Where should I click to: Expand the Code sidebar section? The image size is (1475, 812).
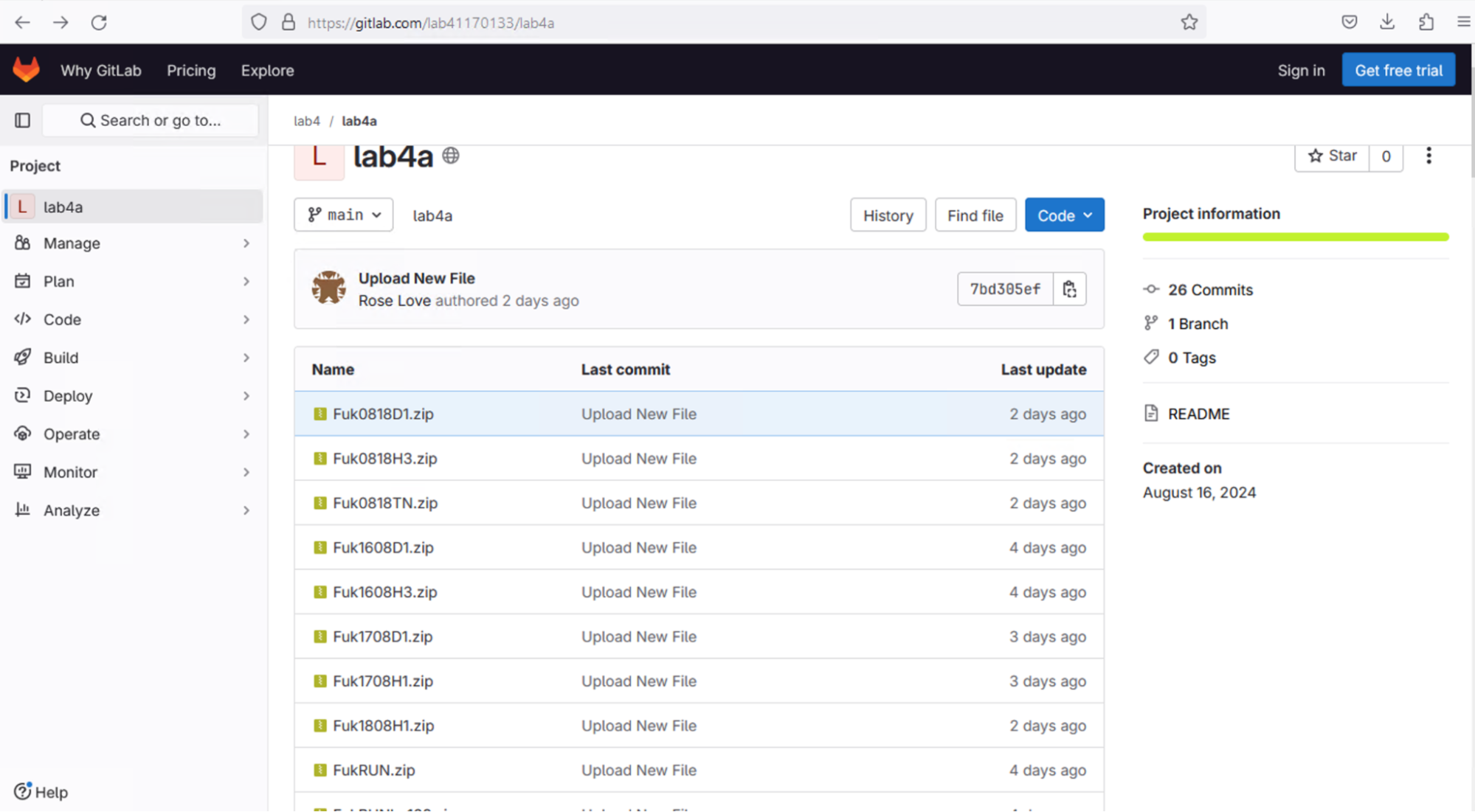pos(133,319)
